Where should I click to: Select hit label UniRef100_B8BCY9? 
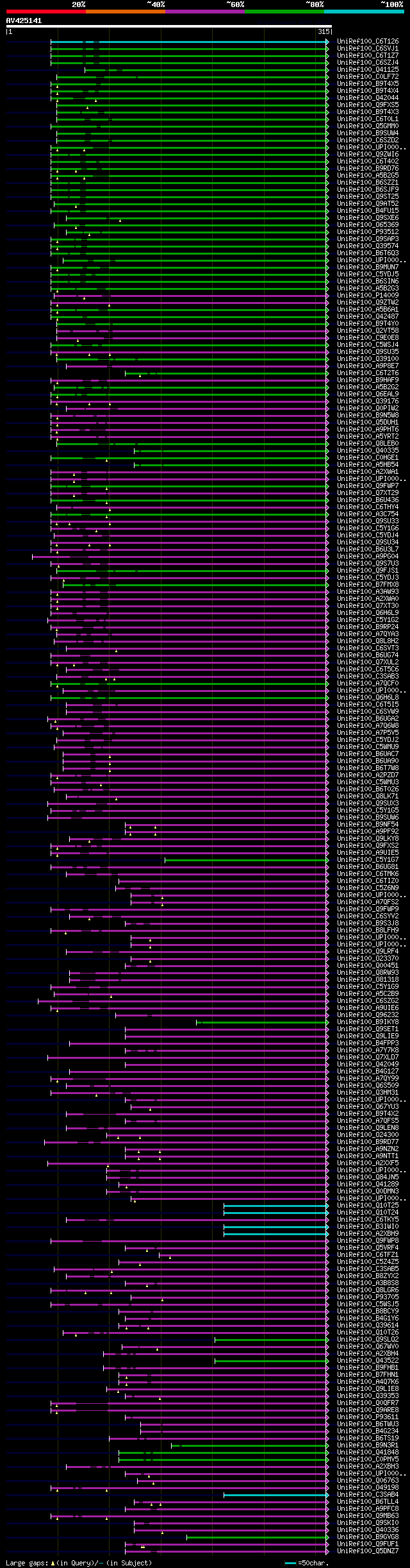[x=368, y=1311]
